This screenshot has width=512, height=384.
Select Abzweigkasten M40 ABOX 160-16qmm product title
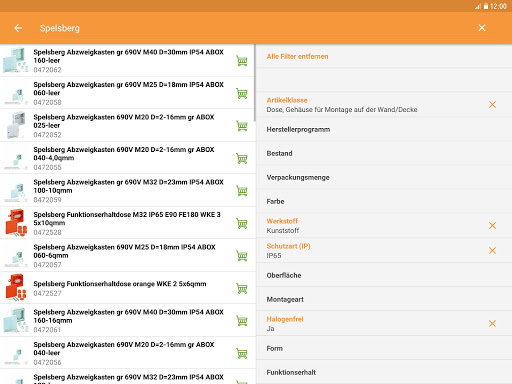(x=128, y=316)
